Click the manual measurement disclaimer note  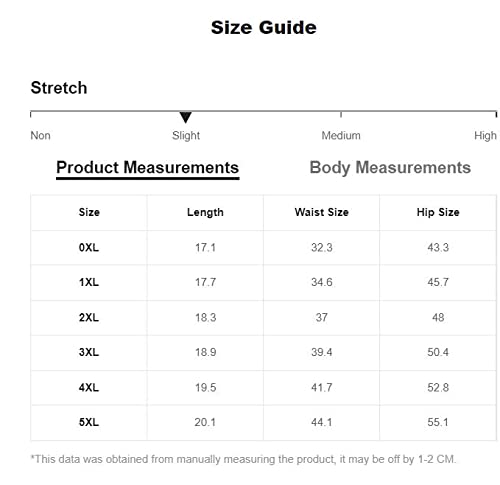(243, 459)
